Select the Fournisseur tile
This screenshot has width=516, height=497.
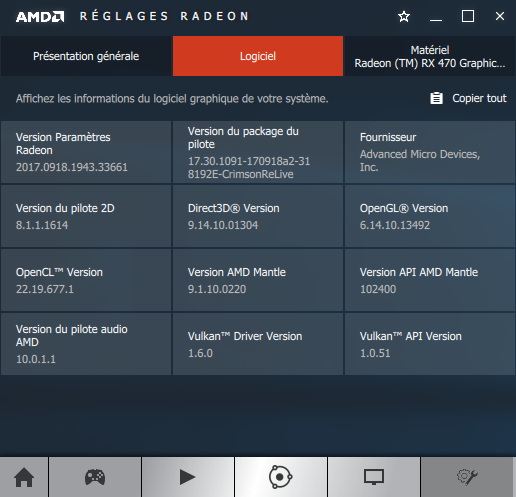pos(430,152)
